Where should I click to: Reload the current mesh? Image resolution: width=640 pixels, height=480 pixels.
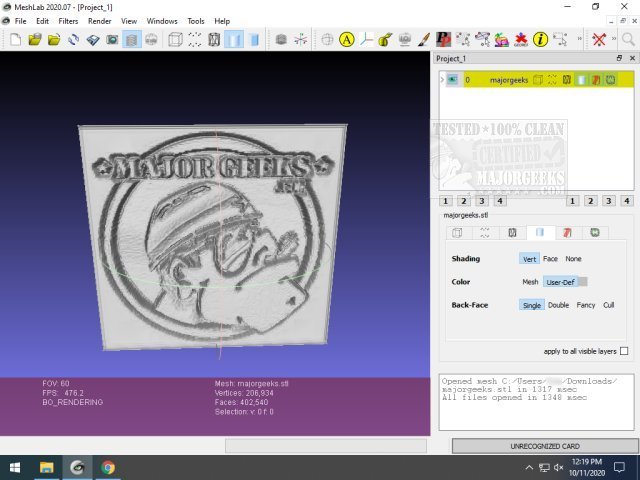coord(73,40)
